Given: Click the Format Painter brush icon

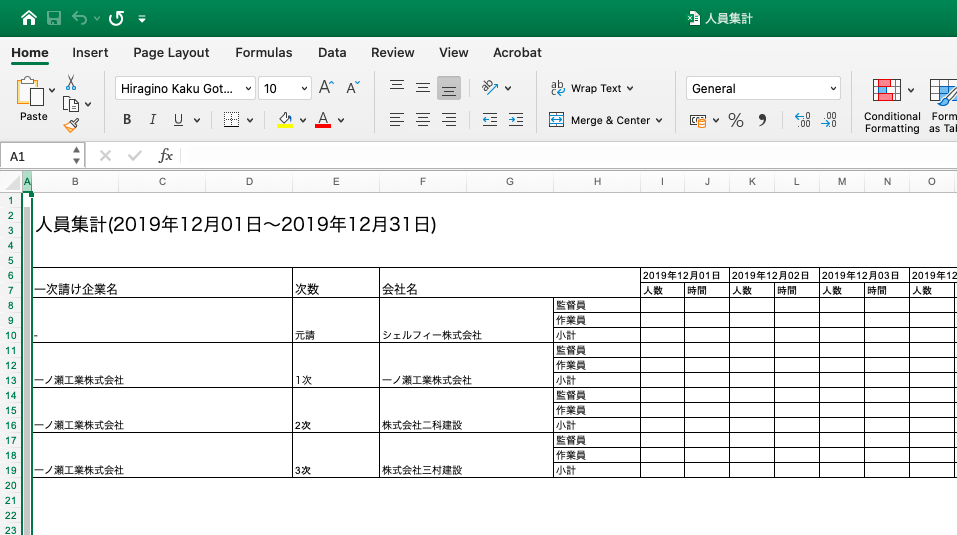Looking at the screenshot, I should [x=71, y=125].
